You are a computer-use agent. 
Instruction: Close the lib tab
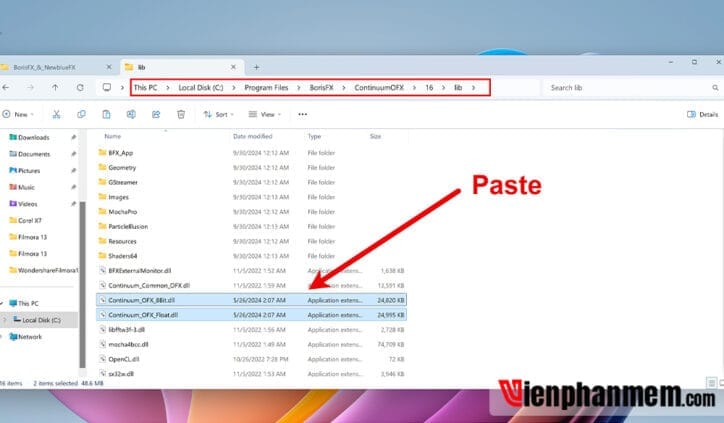tap(233, 67)
